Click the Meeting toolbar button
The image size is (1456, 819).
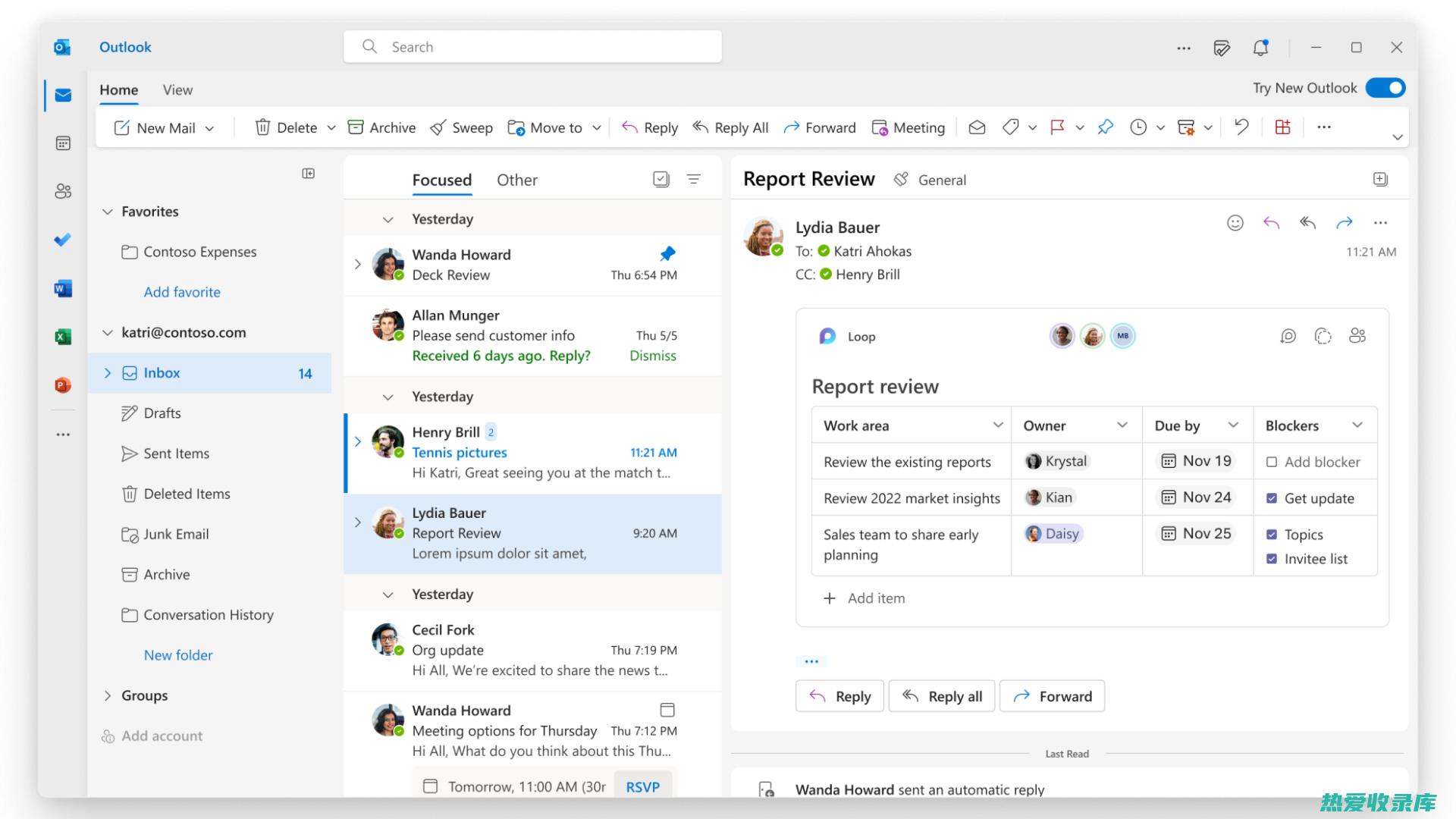pos(908,127)
